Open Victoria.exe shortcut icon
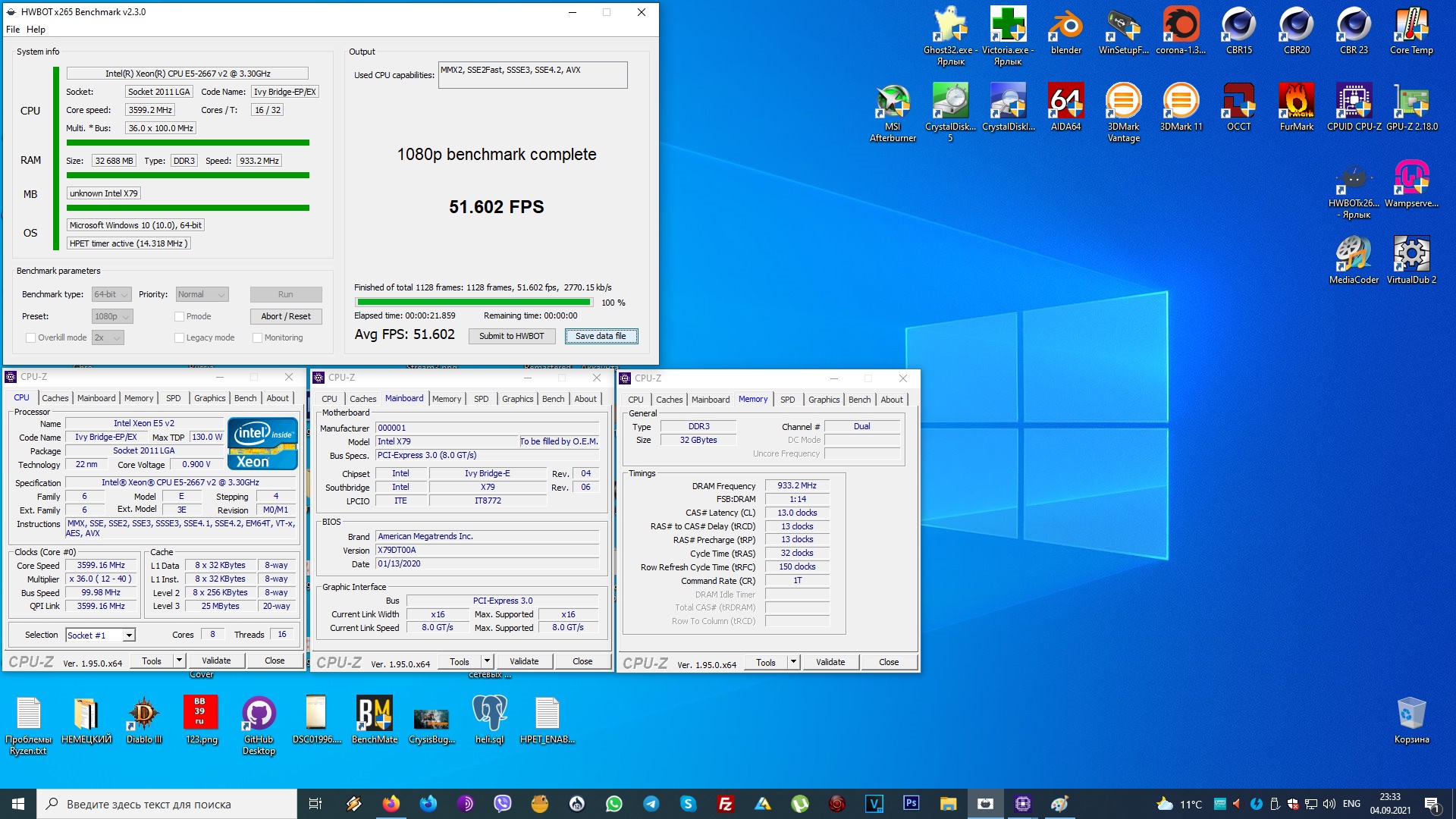 click(x=1008, y=36)
